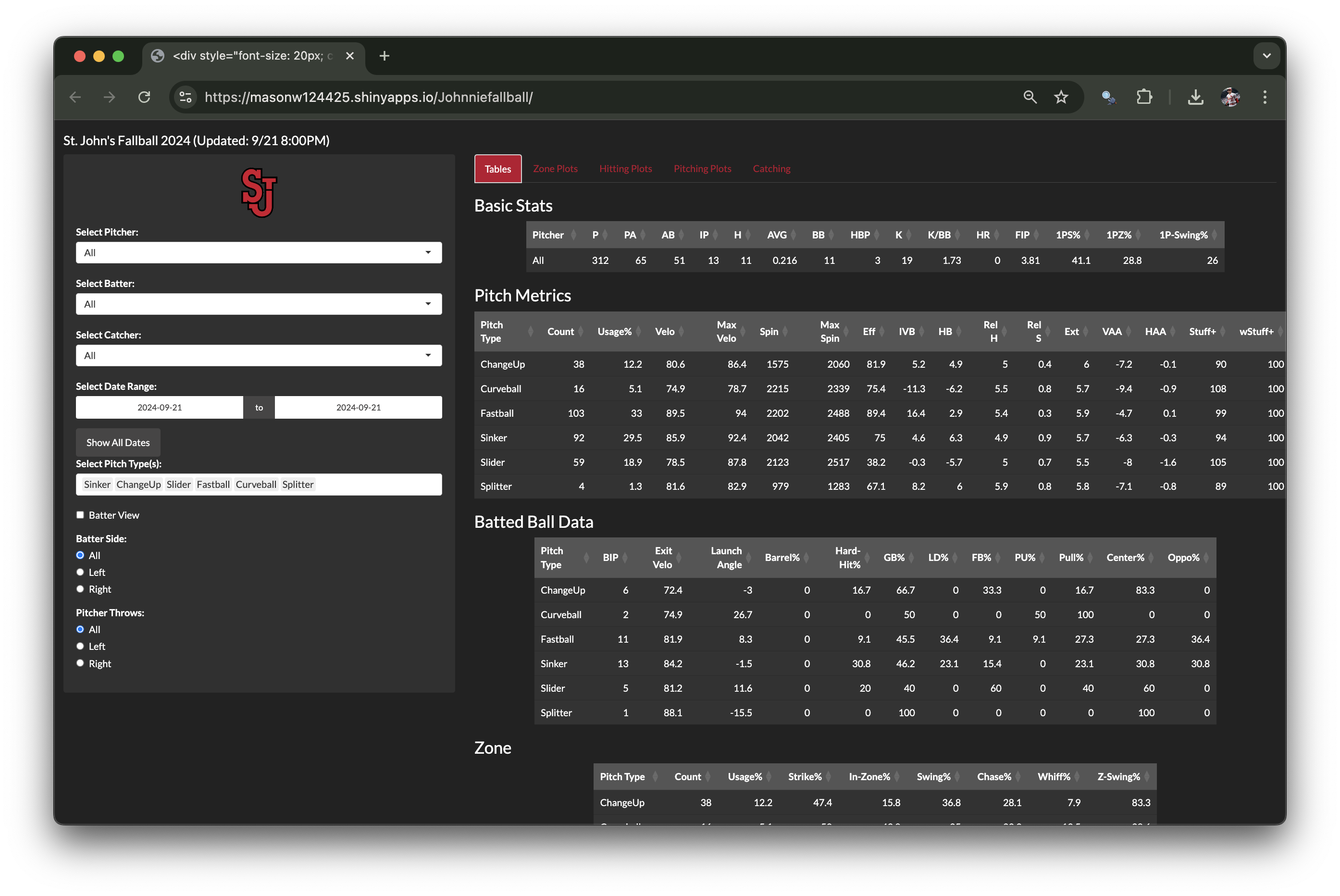
Task: Toggle the Batter View checkbox
Action: [80, 515]
